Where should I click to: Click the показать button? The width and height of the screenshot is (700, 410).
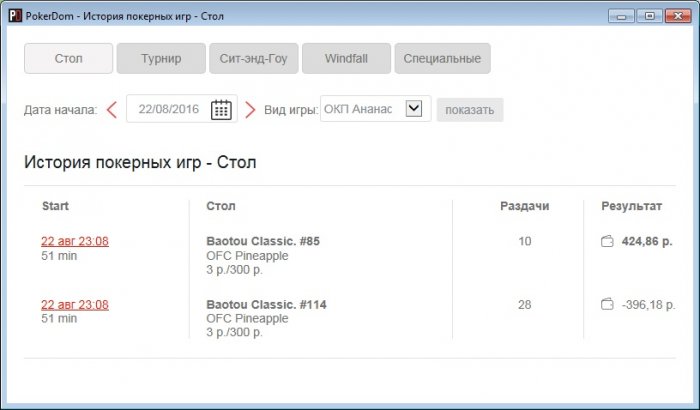(x=470, y=110)
